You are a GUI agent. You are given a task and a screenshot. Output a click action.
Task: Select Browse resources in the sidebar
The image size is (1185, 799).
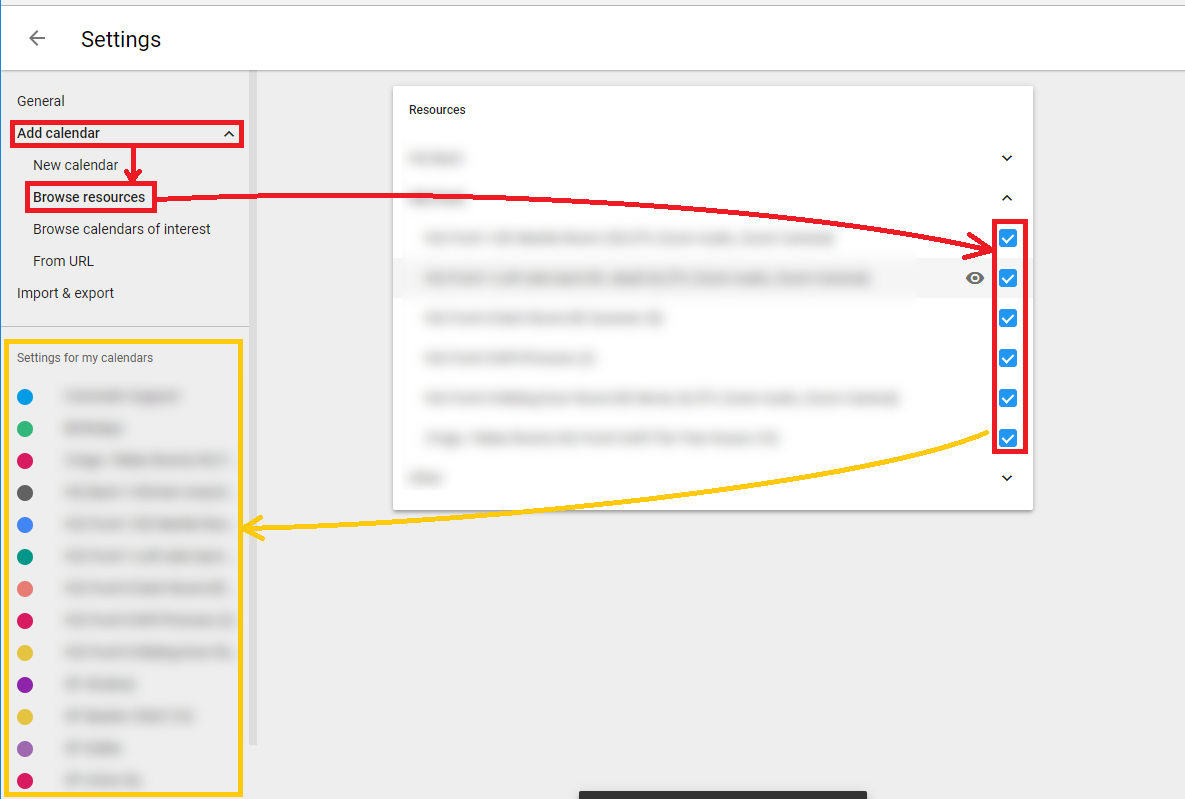click(89, 197)
